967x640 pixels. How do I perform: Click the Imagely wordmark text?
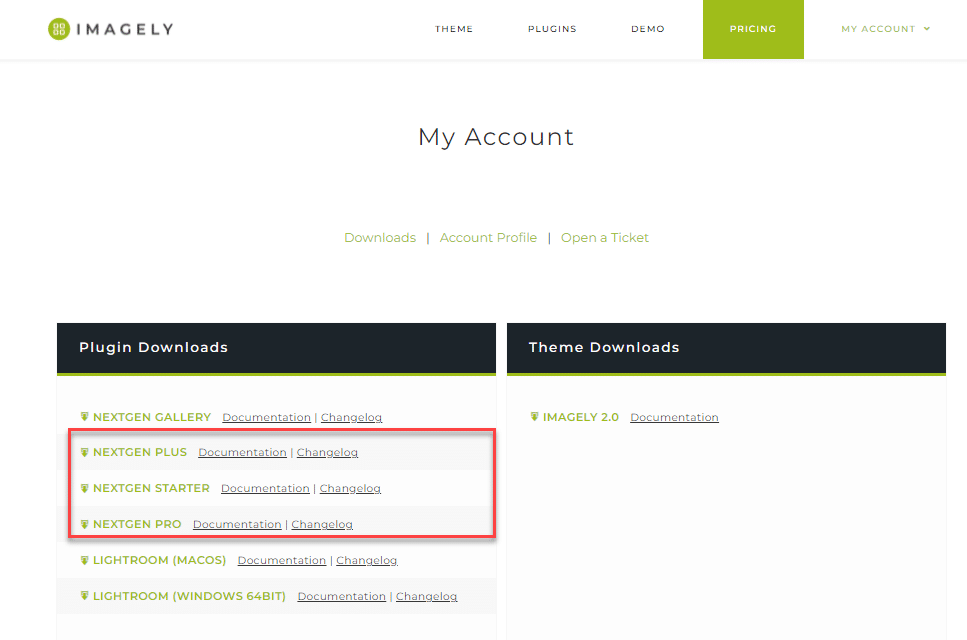(125, 29)
